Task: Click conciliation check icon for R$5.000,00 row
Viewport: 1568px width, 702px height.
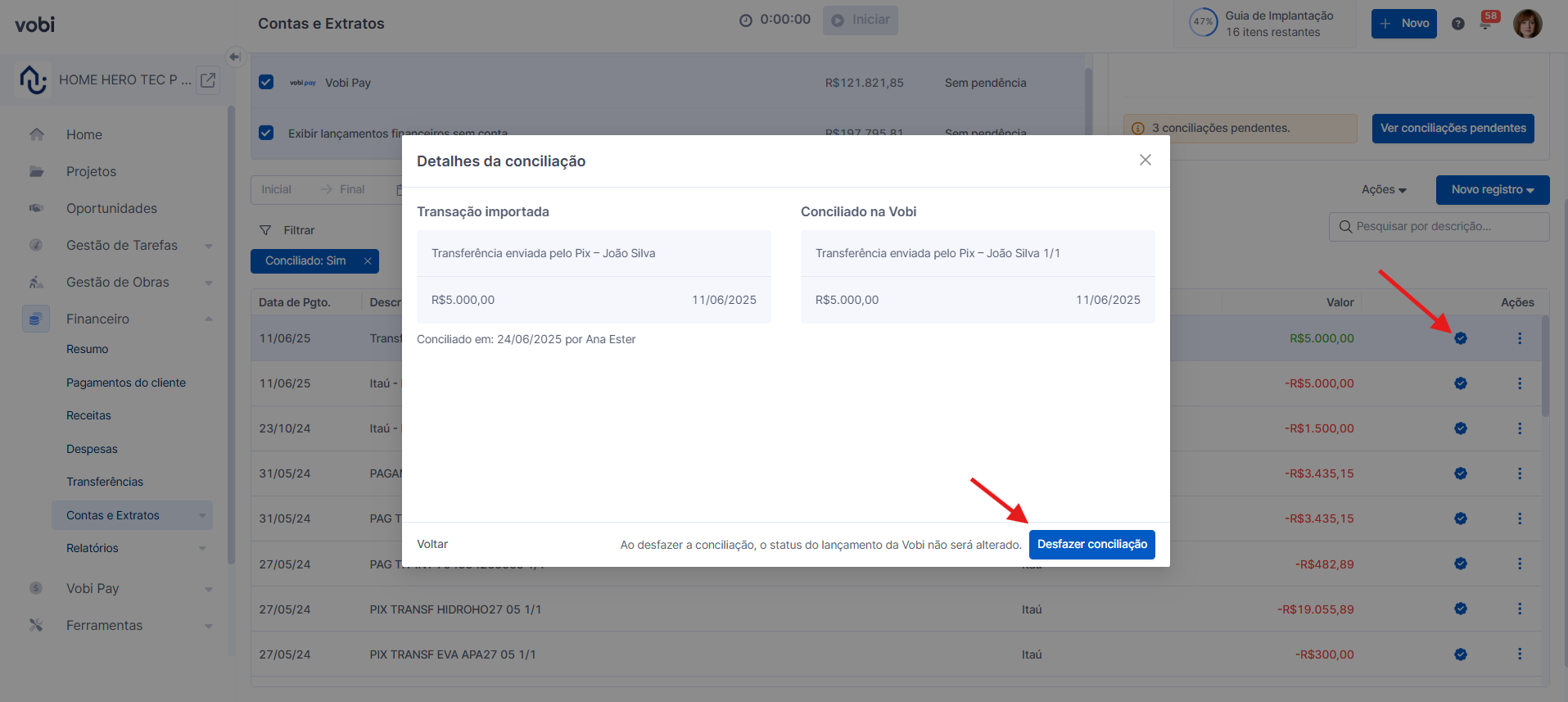Action: [1460, 338]
